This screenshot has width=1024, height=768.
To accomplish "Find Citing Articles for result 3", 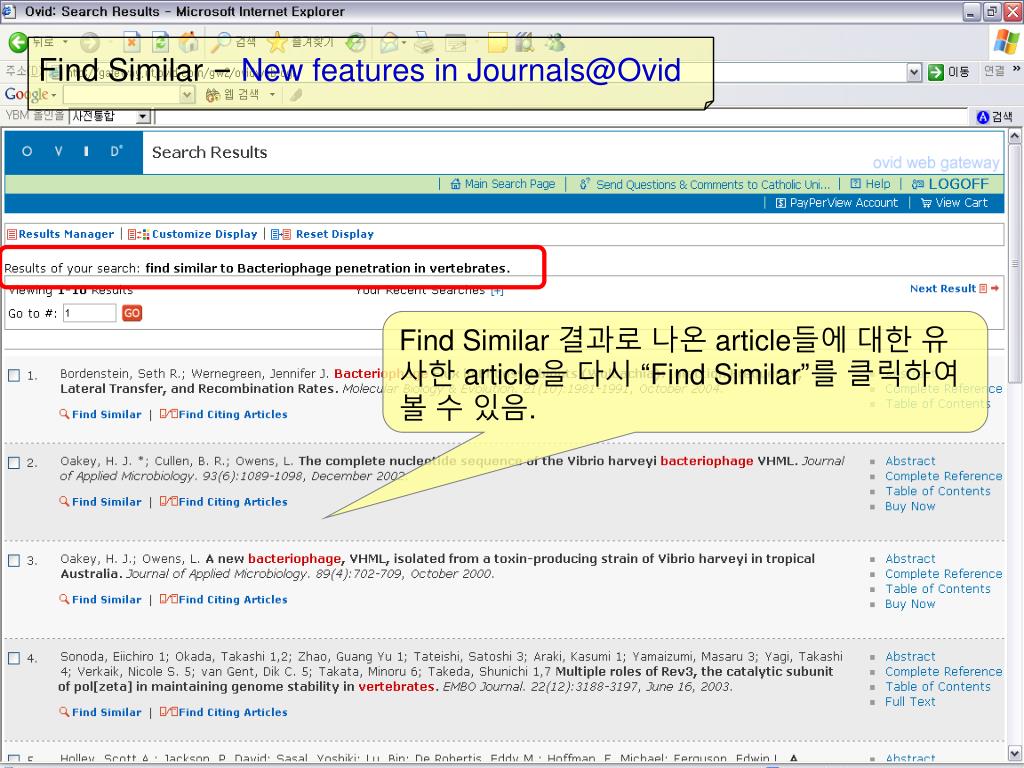I will (x=224, y=600).
